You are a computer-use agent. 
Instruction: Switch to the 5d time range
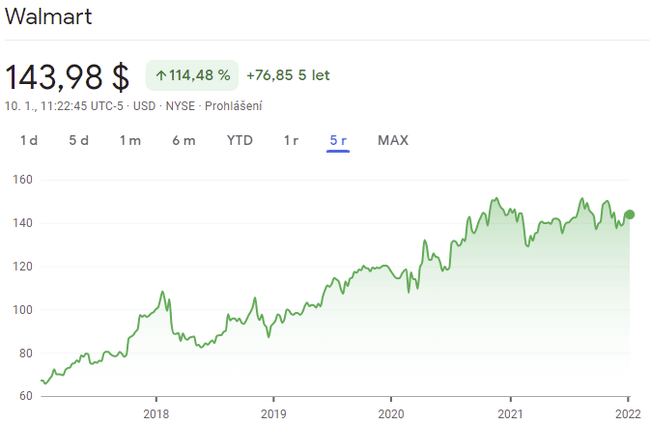point(79,140)
